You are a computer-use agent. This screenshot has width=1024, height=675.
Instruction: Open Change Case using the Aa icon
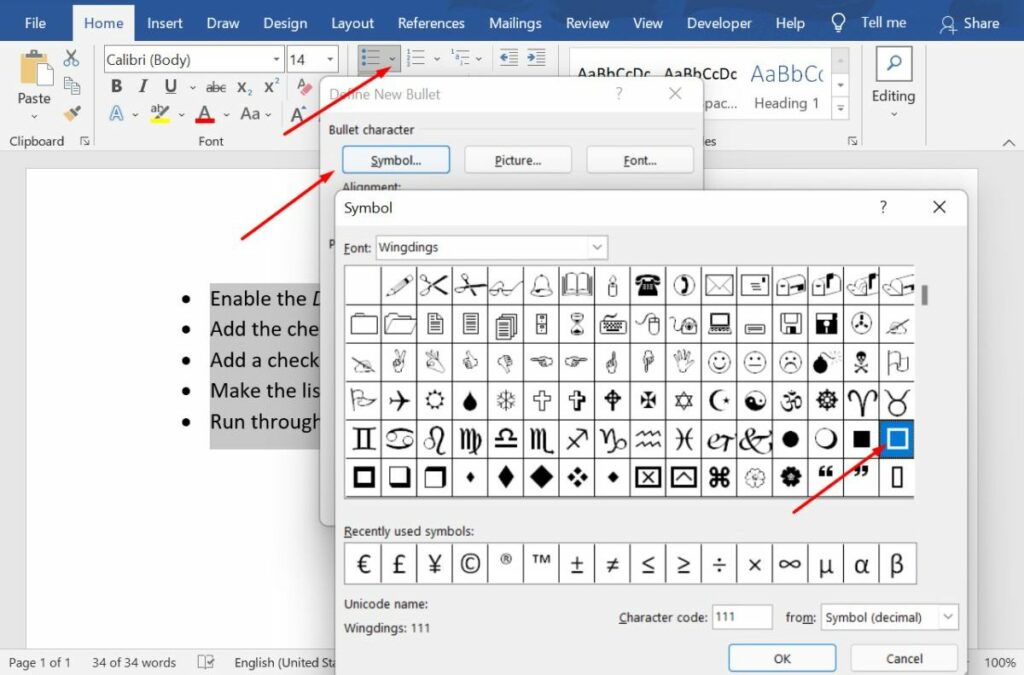pyautogui.click(x=250, y=113)
